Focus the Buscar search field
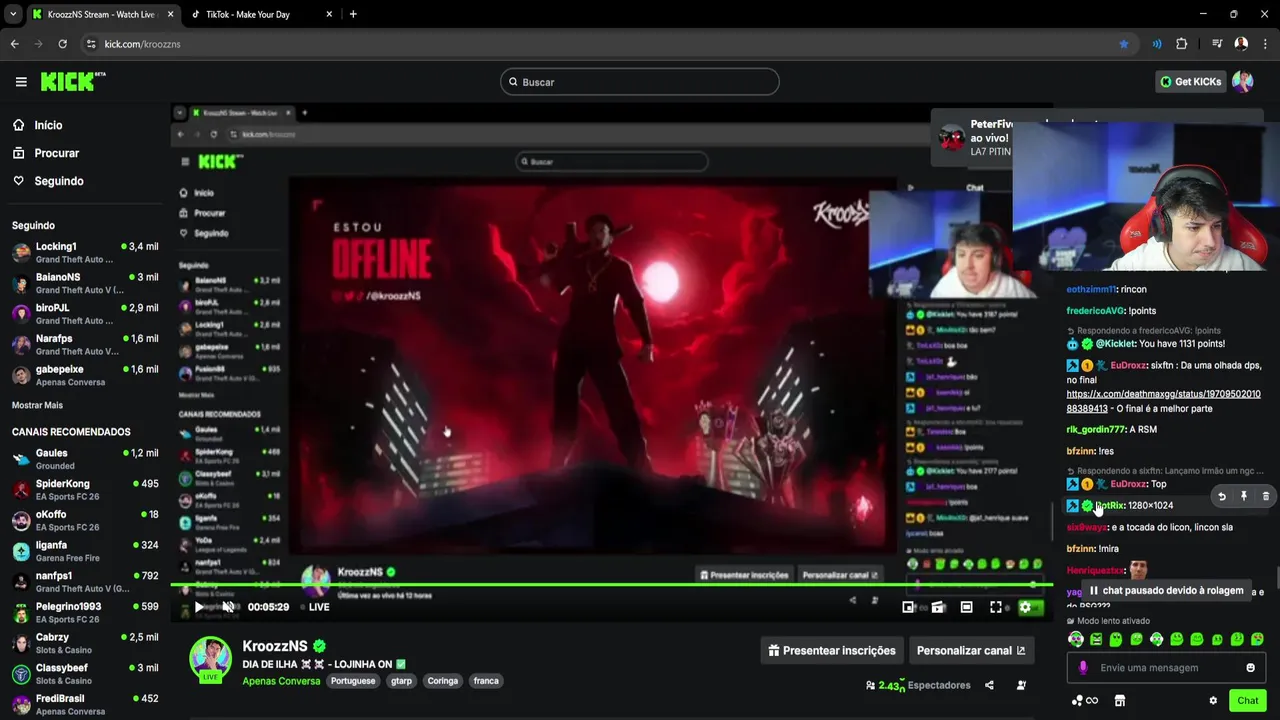Viewport: 1280px width, 720px height. (x=640, y=82)
